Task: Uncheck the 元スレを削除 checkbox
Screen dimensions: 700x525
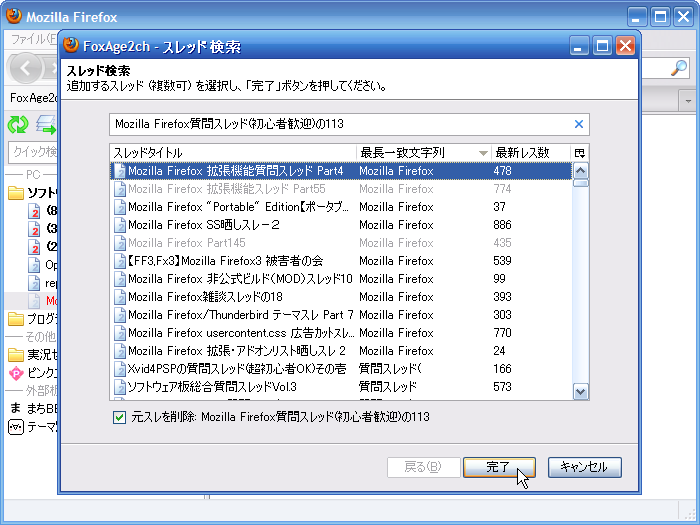Action: point(120,417)
